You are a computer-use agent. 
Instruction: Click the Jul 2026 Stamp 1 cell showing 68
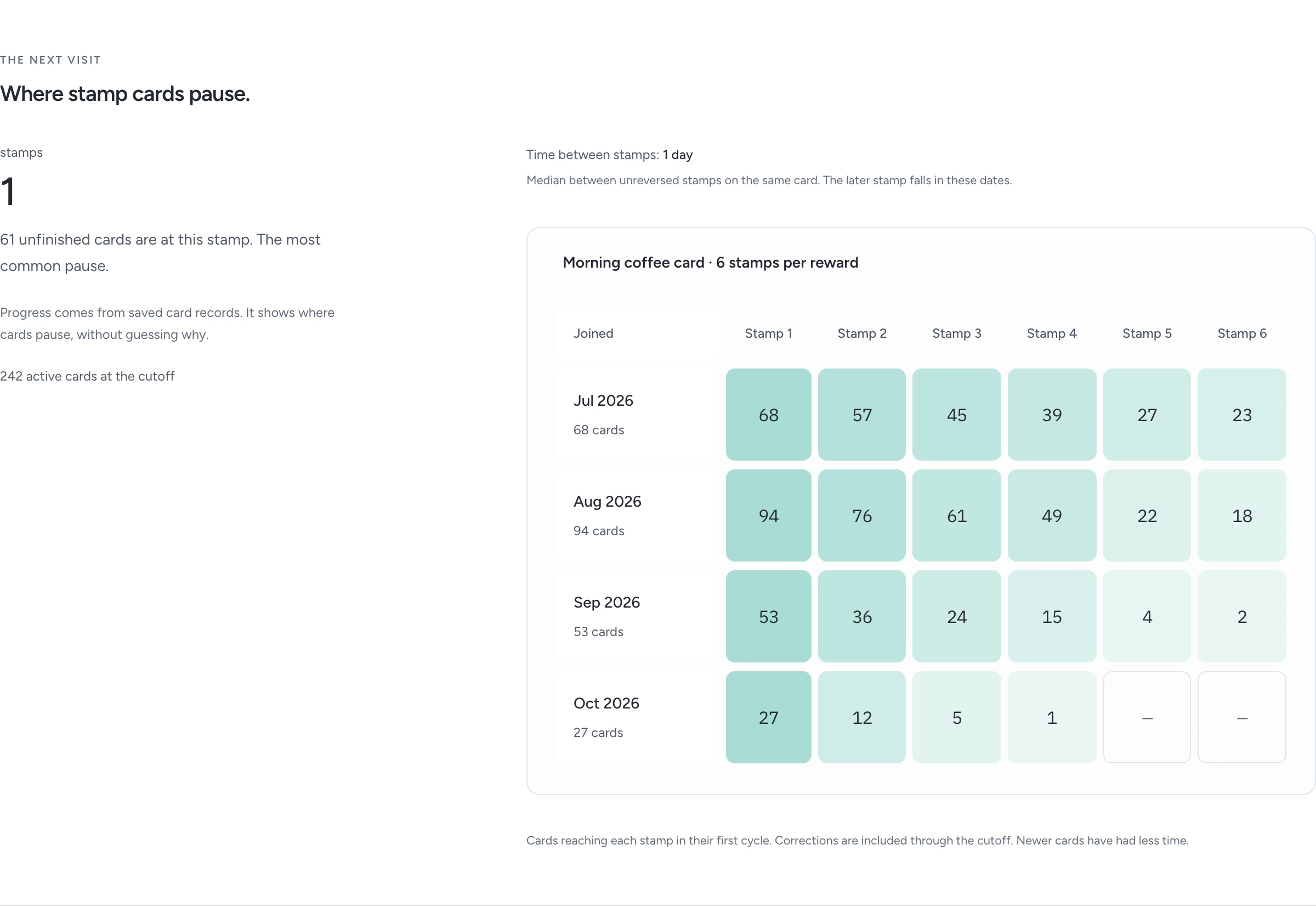tap(768, 414)
